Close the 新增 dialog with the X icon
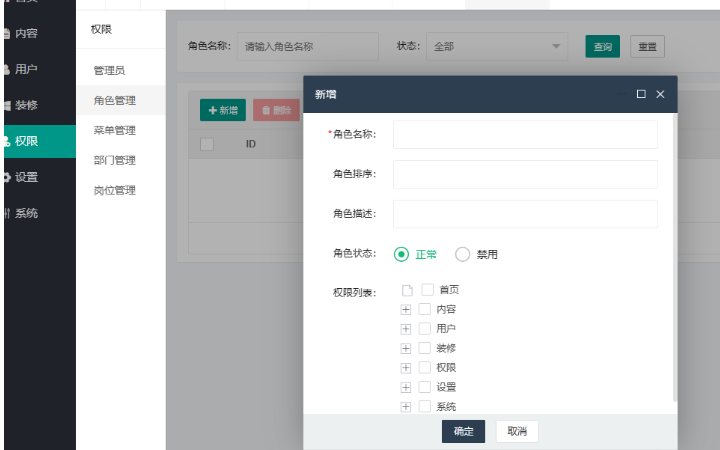This screenshot has height=450, width=720. coord(660,94)
